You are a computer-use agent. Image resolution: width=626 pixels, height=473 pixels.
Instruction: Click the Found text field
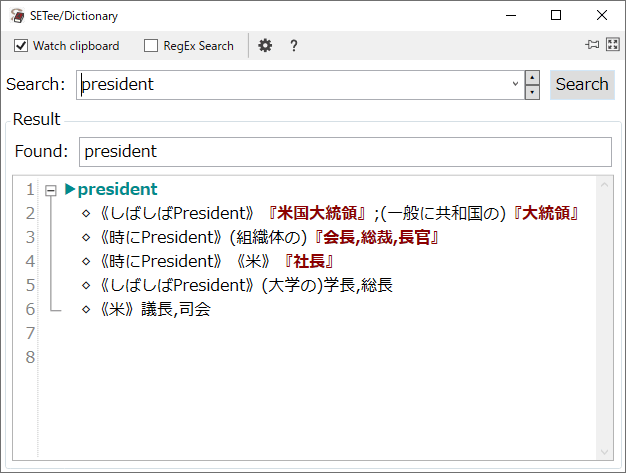(x=344, y=152)
